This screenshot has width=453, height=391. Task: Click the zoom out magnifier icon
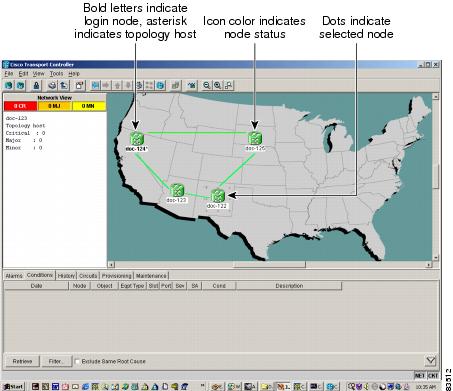pyautogui.click(x=207, y=86)
